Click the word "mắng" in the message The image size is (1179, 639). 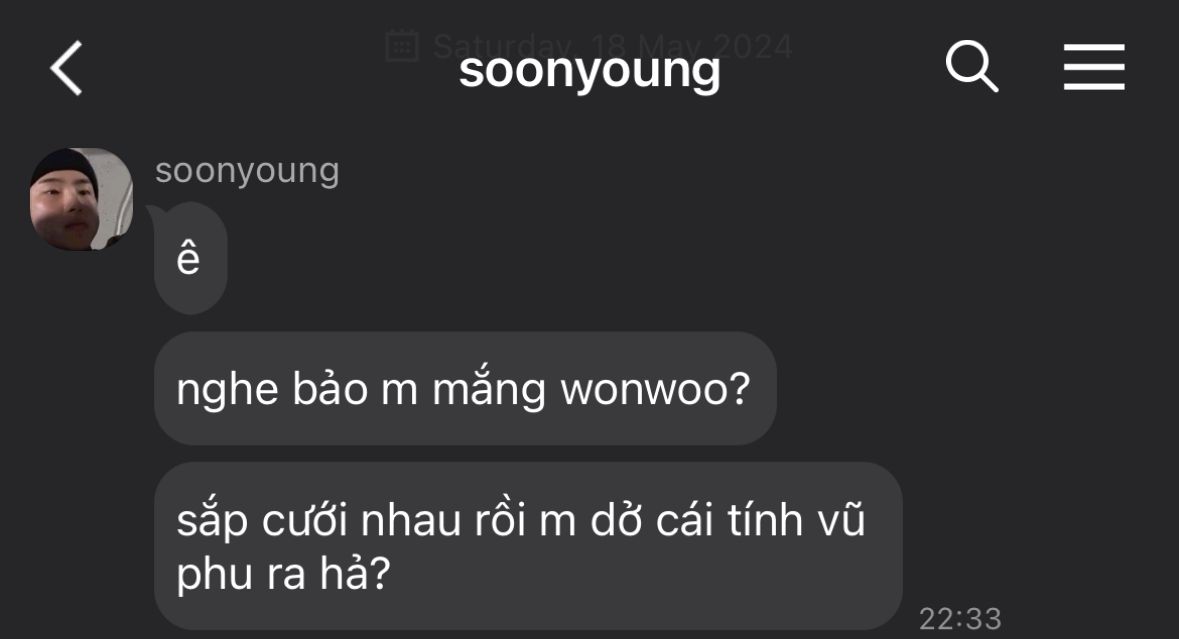[x=489, y=391]
